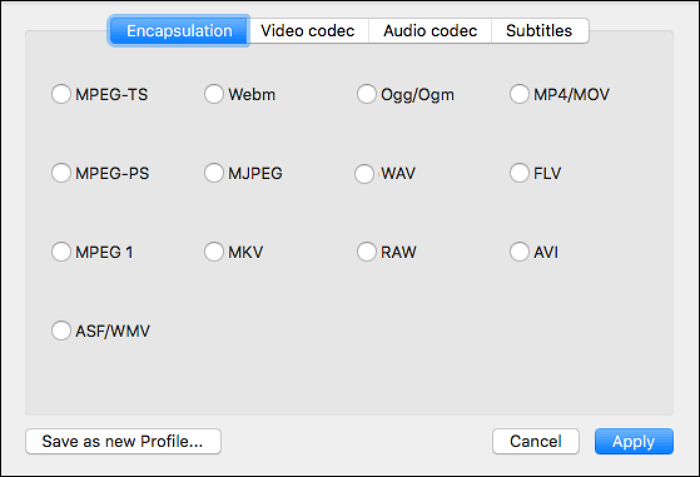Screen dimensions: 700x477
Task: Select the ASF/WMV radio button
Action: click(61, 330)
